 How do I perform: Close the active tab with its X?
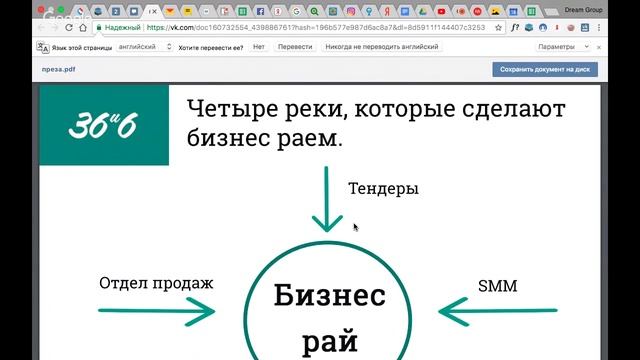(154, 11)
